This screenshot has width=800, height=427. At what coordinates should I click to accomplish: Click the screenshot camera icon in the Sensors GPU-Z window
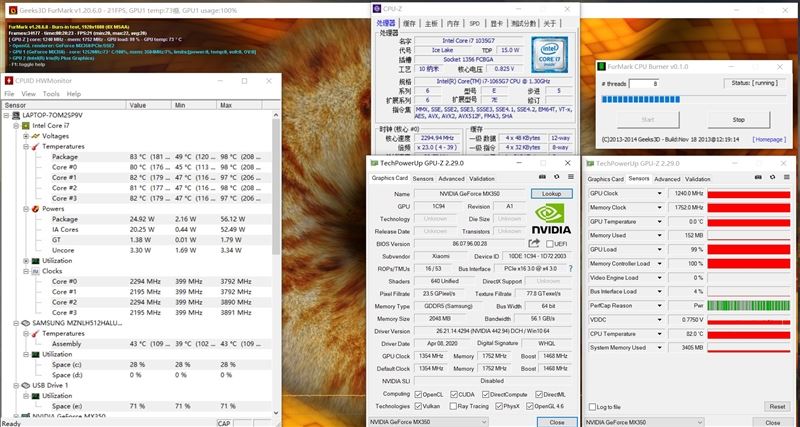(758, 177)
